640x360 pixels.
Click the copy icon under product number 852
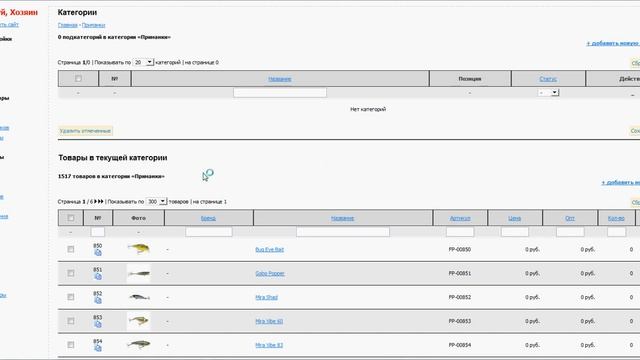(98, 301)
